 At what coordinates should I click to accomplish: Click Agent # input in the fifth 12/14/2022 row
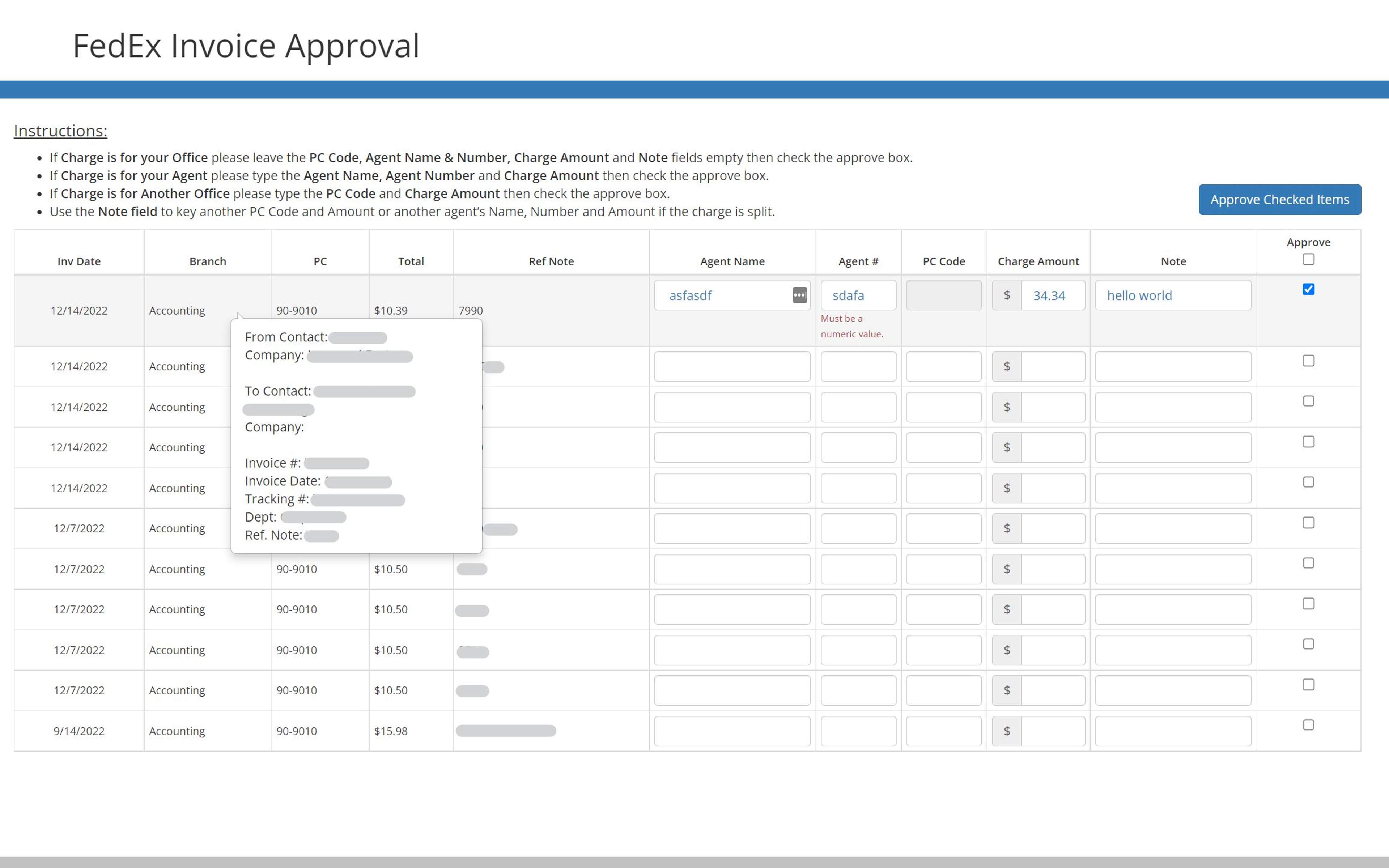tap(858, 488)
